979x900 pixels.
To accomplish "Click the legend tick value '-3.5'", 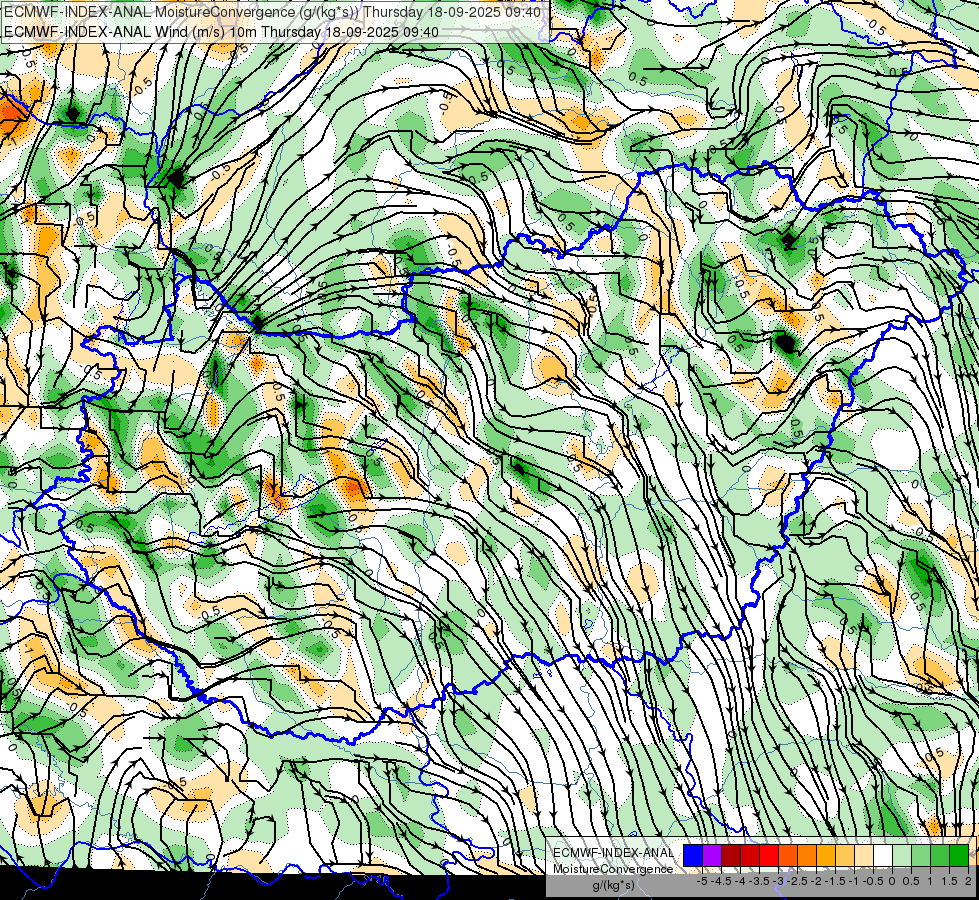I will (x=760, y=881).
